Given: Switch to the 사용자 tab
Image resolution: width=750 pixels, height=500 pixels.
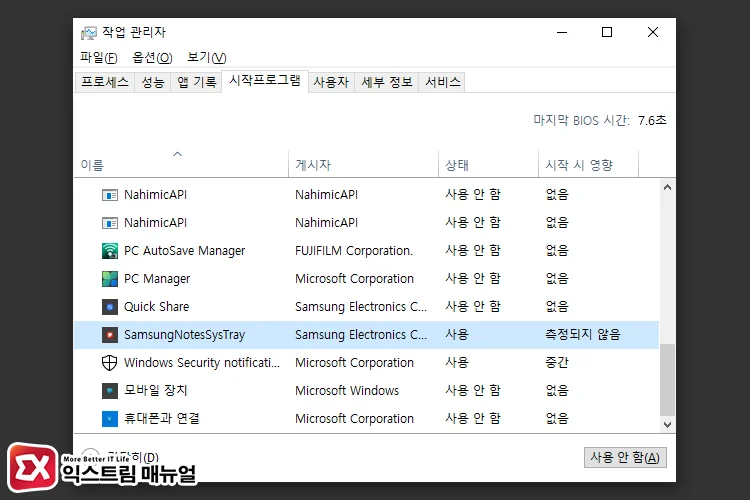Looking at the screenshot, I should point(331,82).
